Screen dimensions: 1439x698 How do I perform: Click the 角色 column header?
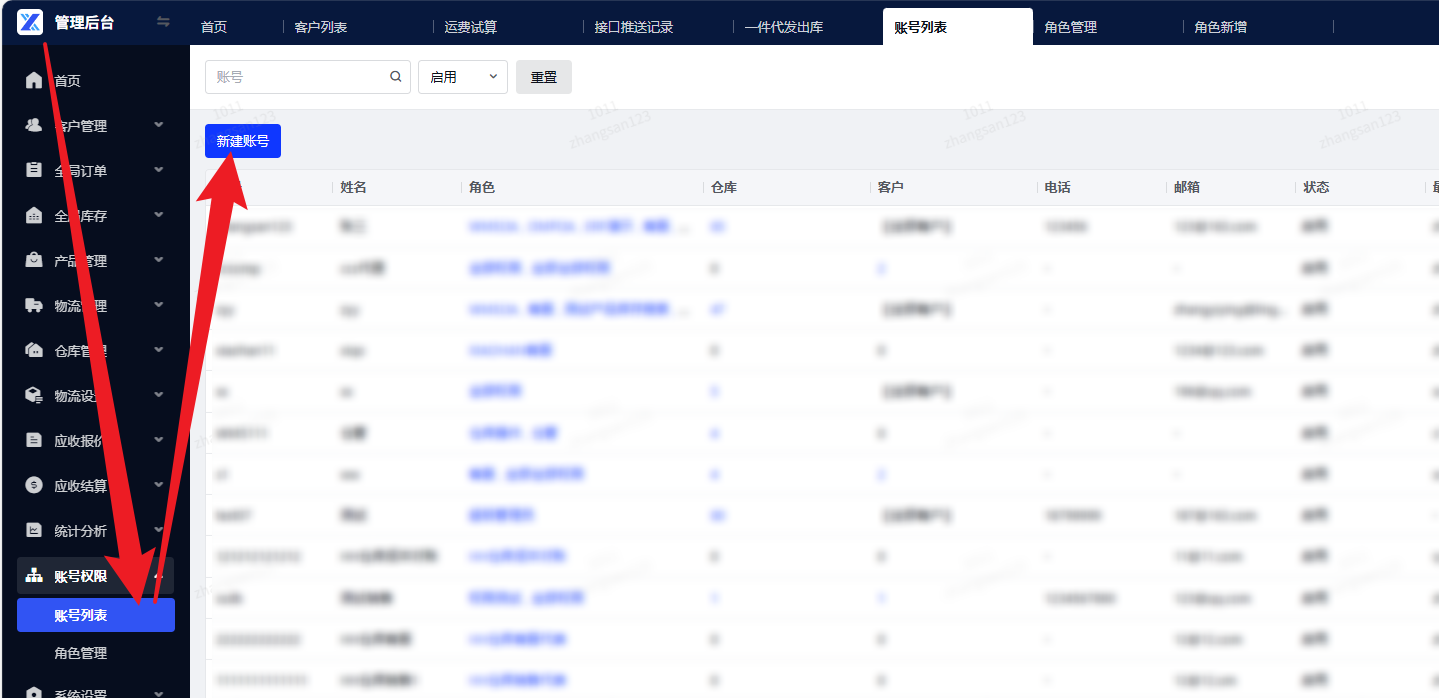[x=482, y=187]
